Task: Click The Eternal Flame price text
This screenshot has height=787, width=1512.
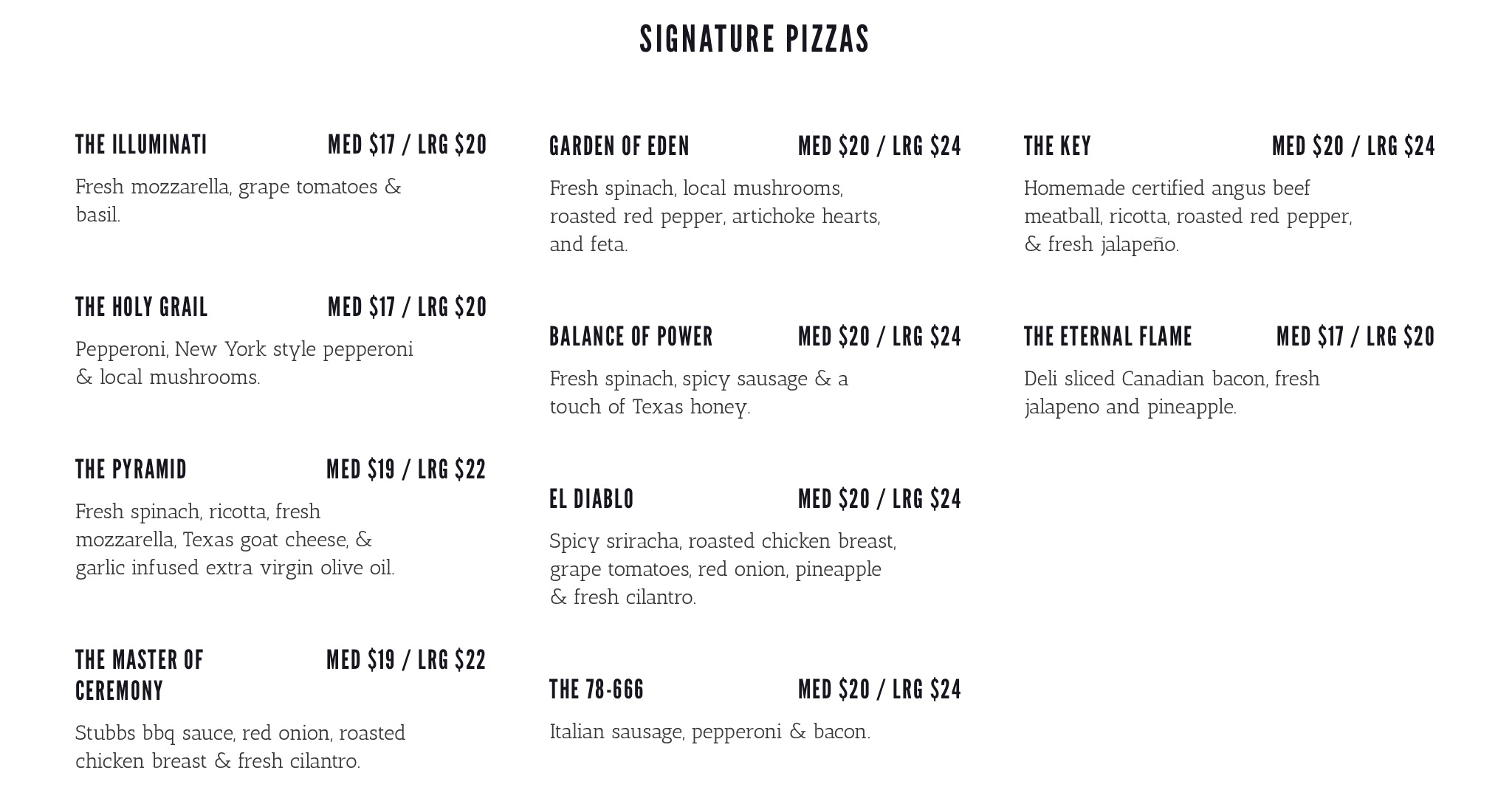Action: tap(1355, 337)
